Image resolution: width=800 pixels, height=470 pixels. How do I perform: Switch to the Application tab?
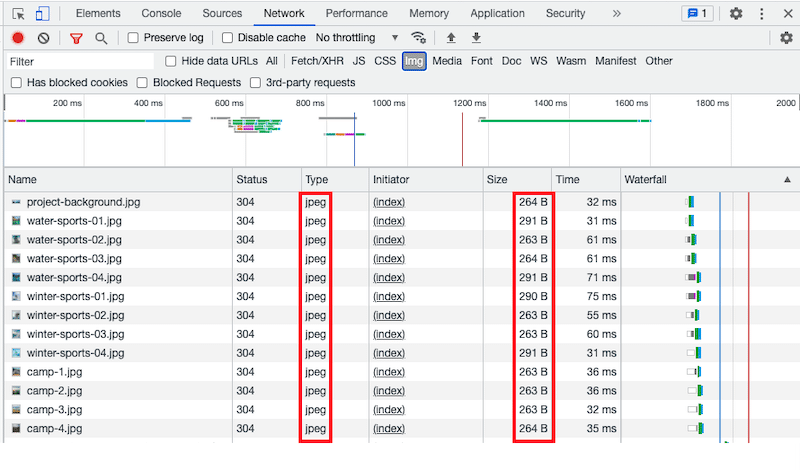(497, 13)
